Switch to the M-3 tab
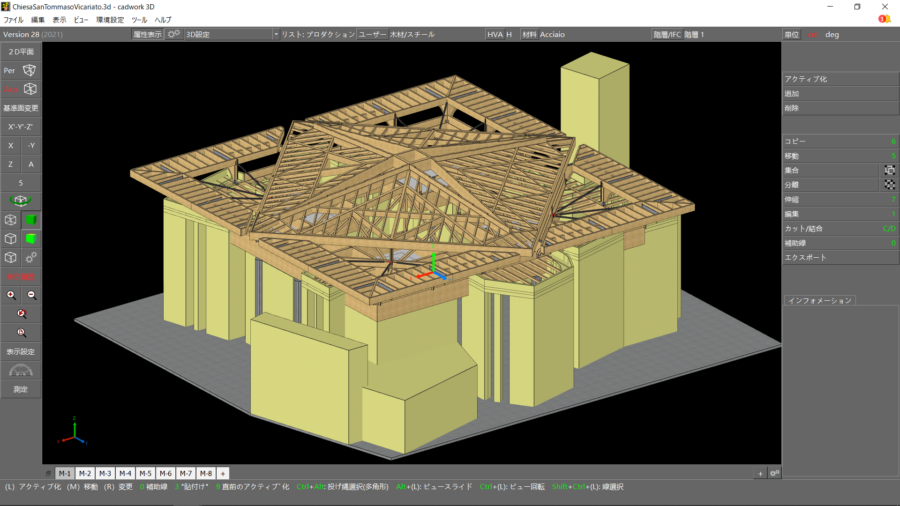900x506 pixels. [x=104, y=473]
